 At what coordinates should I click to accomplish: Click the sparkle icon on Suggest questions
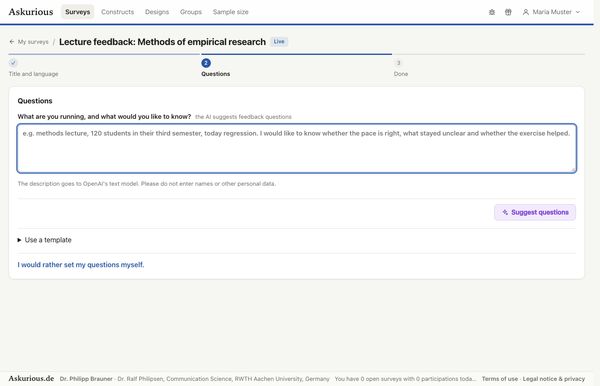coord(505,212)
